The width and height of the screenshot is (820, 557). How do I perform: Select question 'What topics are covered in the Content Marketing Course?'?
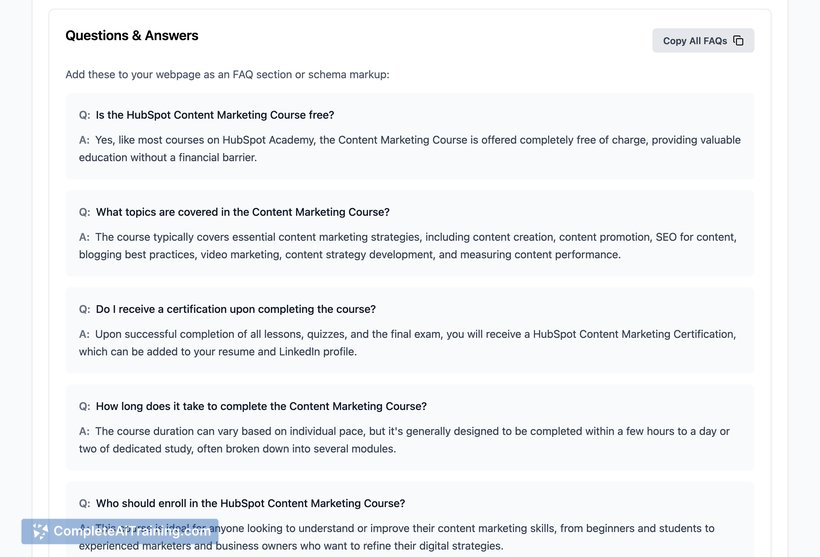click(243, 212)
